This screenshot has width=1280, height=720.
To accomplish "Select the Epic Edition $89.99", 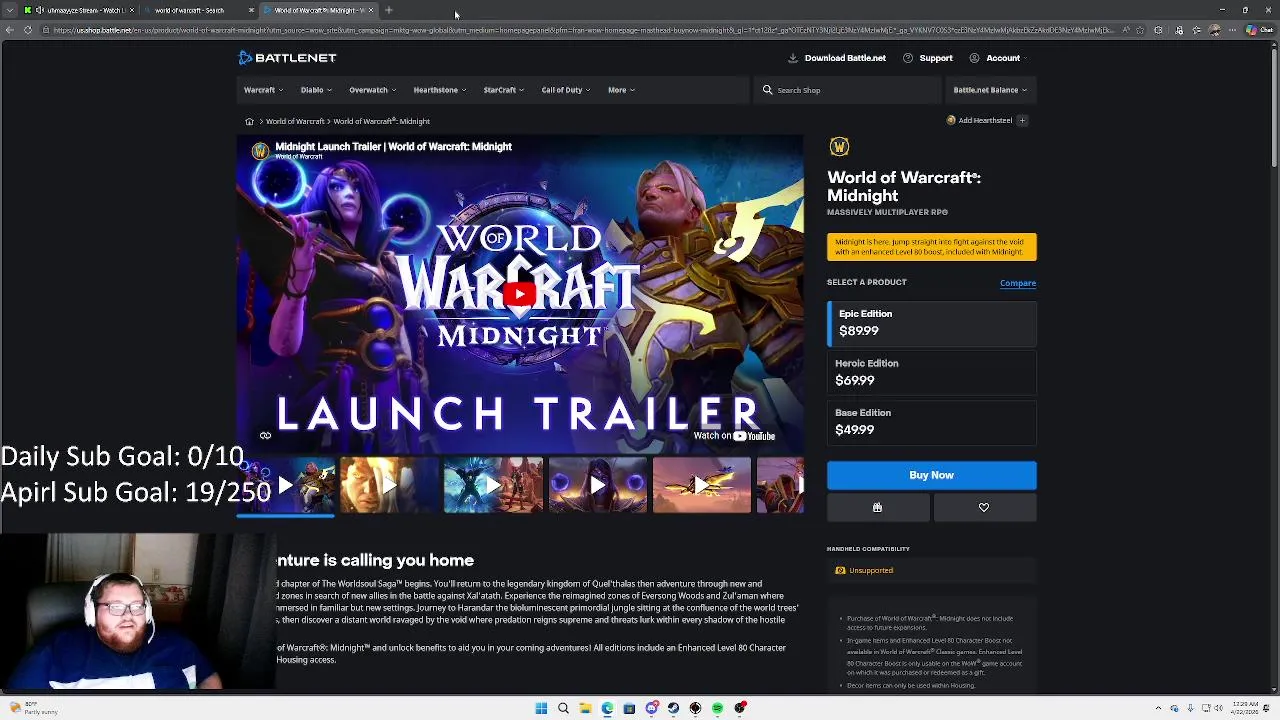I will pyautogui.click(x=932, y=322).
